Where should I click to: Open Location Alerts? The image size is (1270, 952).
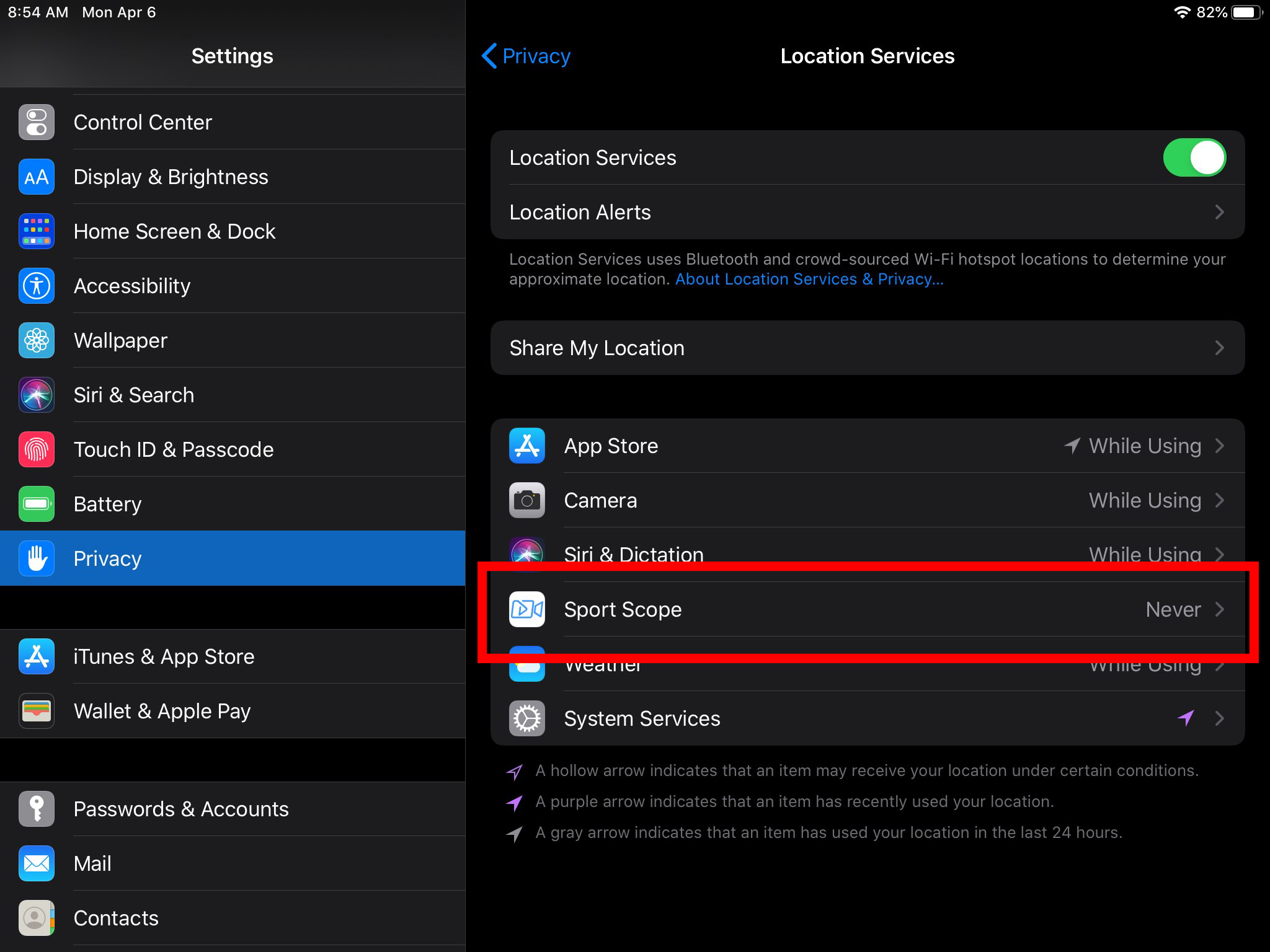click(x=868, y=212)
